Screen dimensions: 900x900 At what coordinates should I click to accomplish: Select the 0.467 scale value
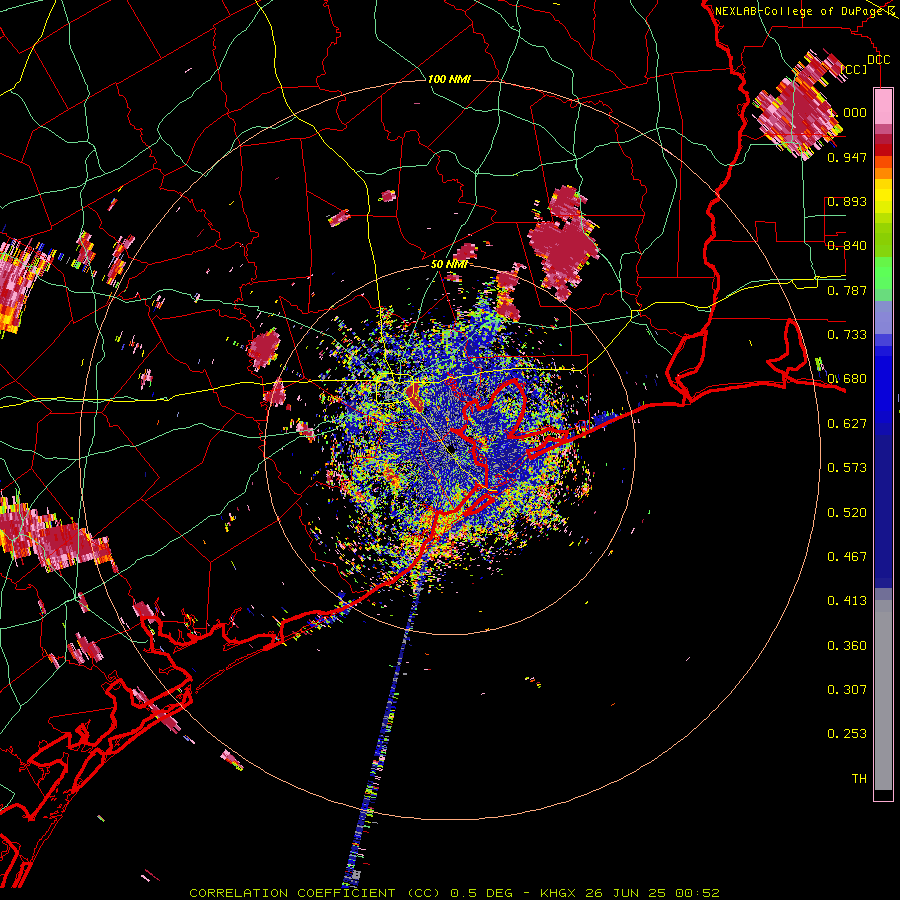847,557
